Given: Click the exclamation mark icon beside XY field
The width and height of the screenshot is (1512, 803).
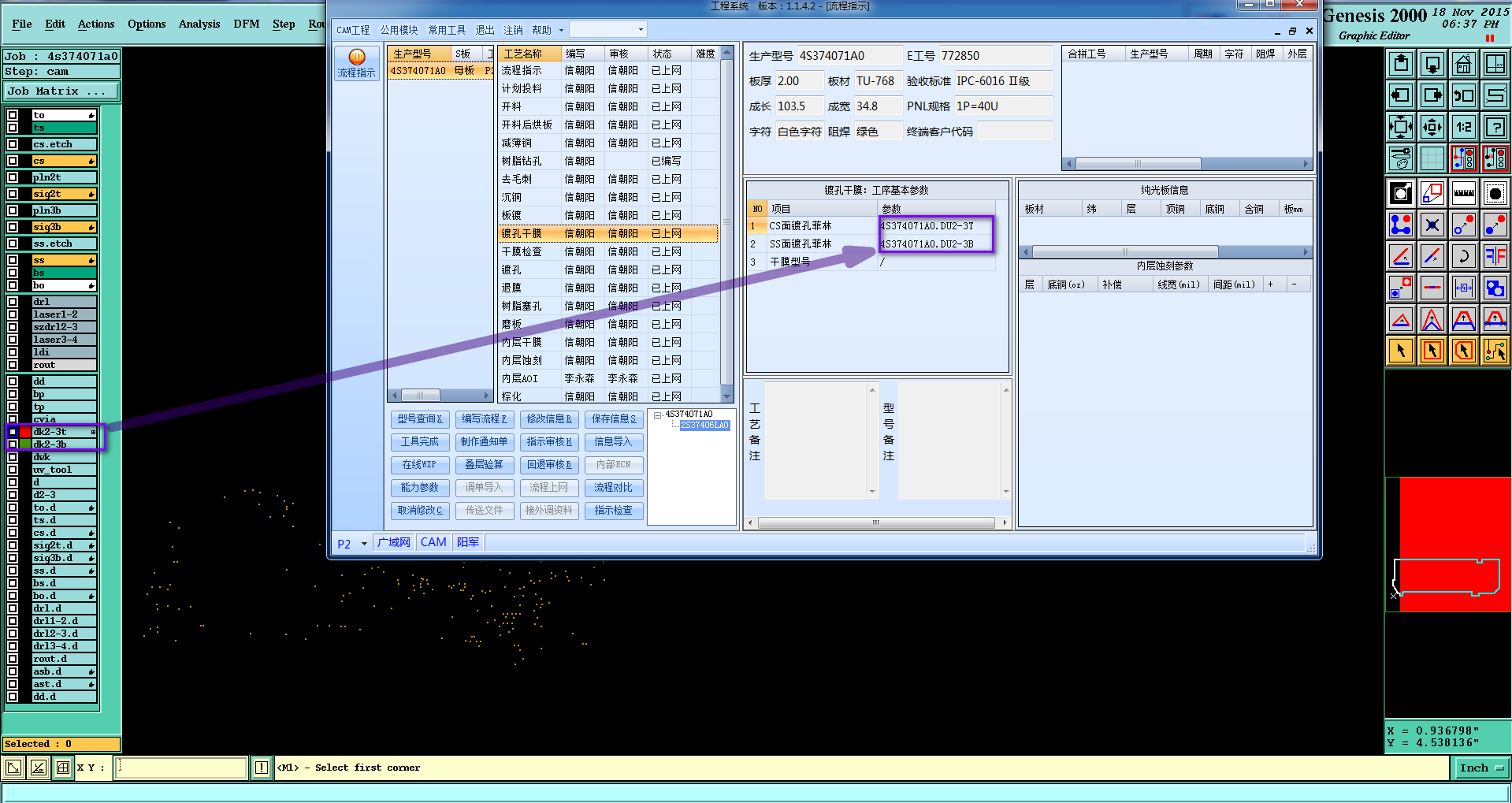Looking at the screenshot, I should pyautogui.click(x=262, y=768).
